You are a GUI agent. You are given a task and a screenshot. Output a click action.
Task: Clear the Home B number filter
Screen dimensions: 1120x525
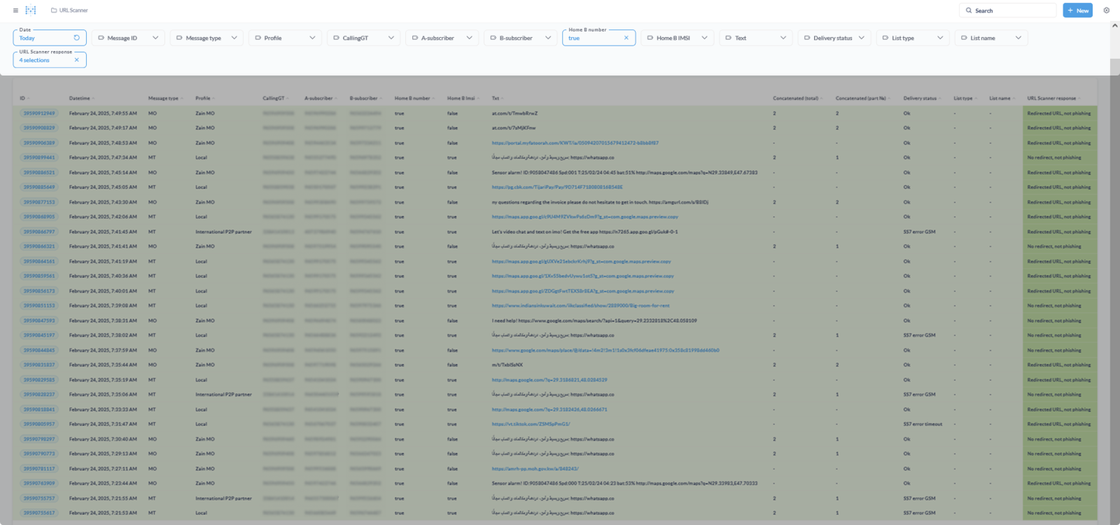[x=627, y=38]
